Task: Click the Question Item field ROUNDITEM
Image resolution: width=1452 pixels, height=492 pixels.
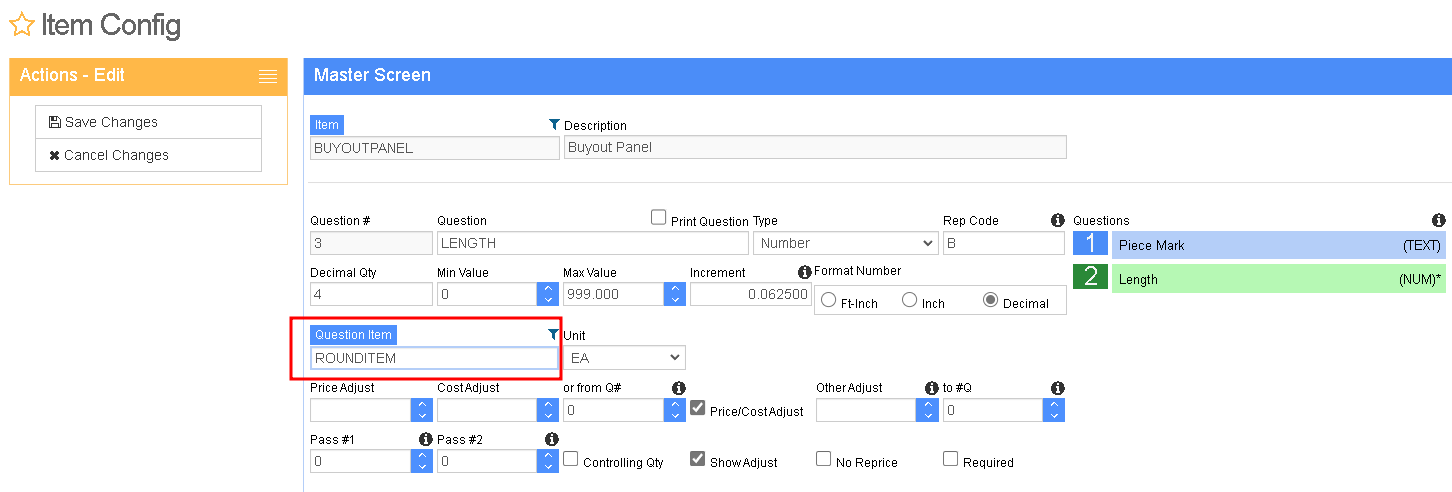Action: [434, 358]
